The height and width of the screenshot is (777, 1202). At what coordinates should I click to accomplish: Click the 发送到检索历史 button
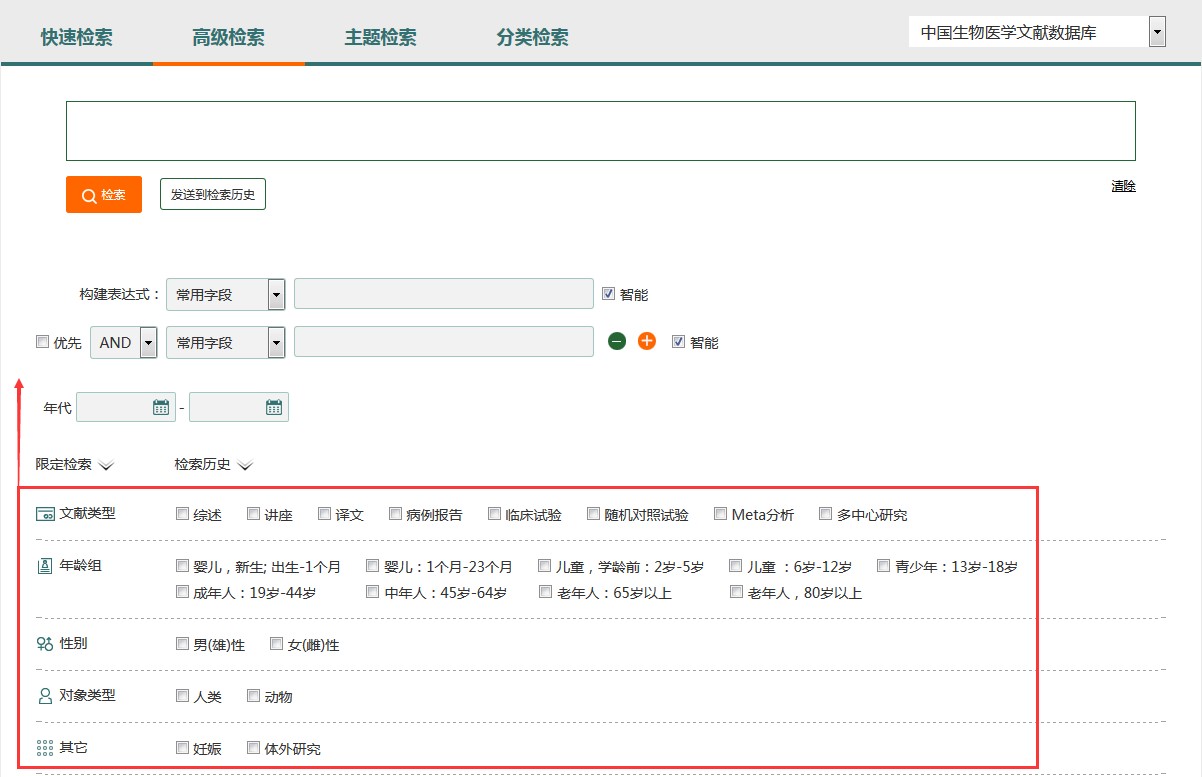tap(213, 195)
